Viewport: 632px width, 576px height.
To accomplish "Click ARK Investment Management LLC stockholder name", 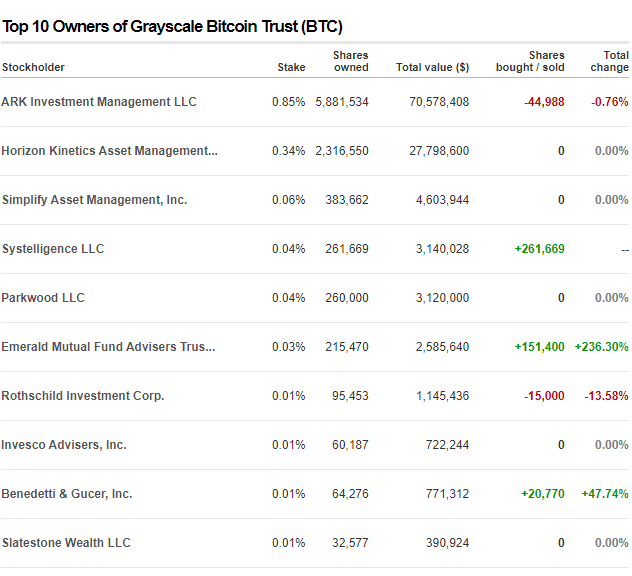I will point(99,102).
